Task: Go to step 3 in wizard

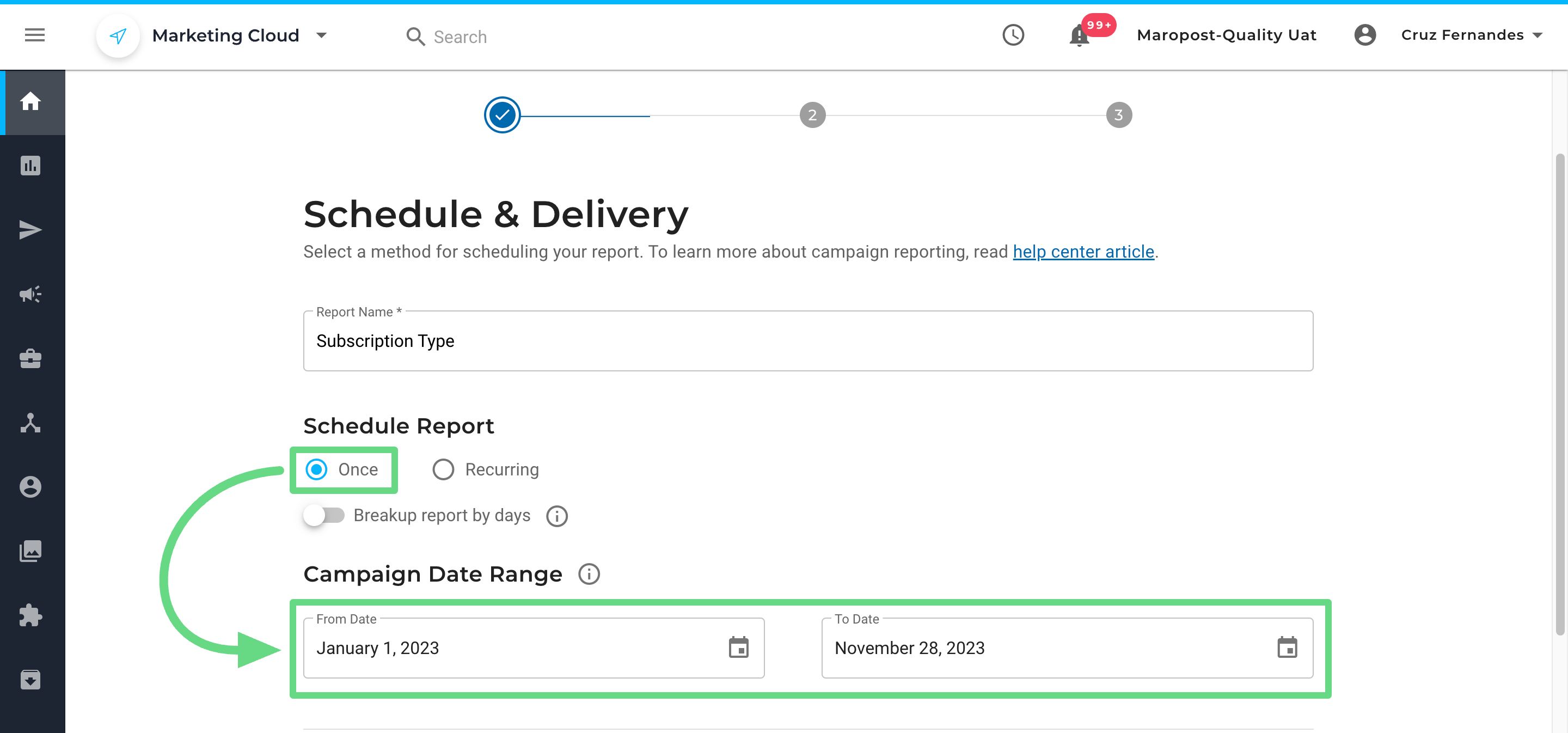Action: 1118,115
